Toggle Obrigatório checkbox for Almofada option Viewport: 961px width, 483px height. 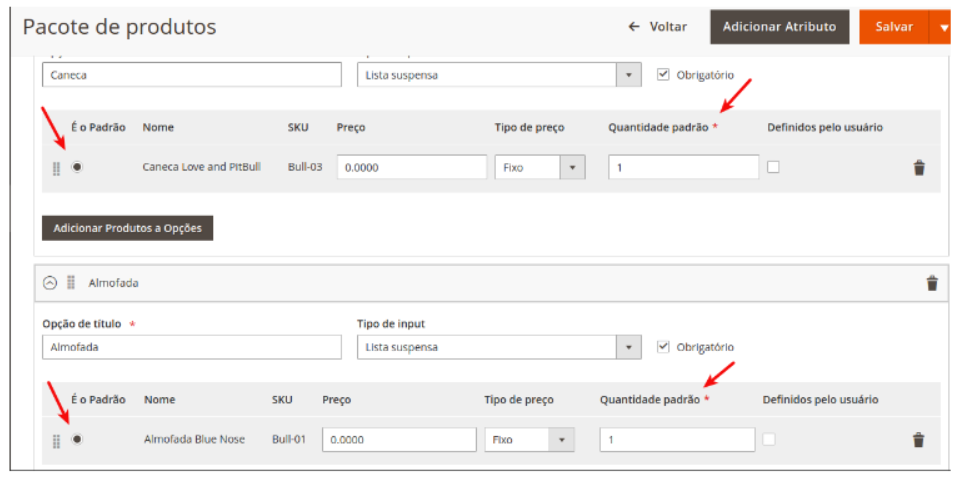pyautogui.click(x=663, y=347)
